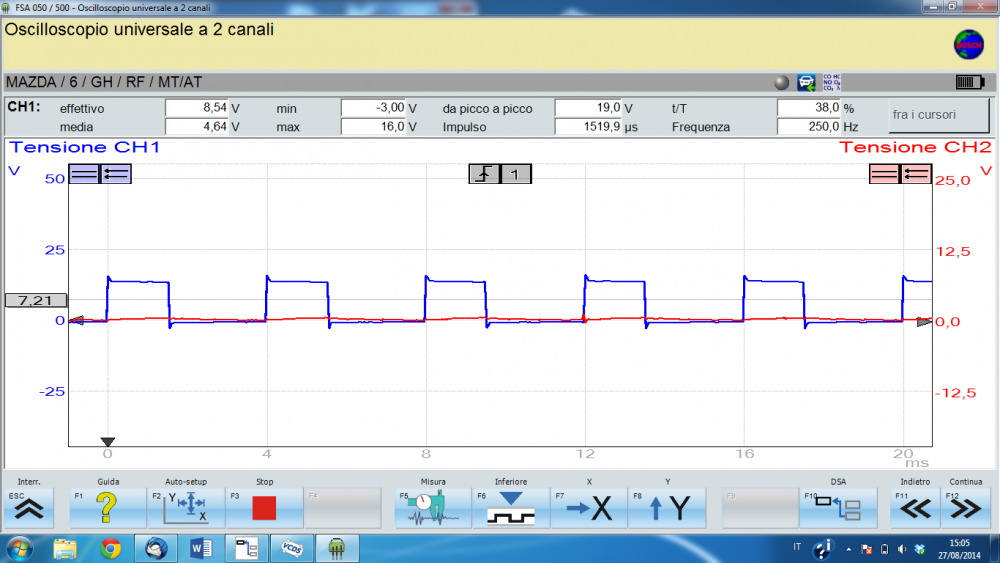Viewport: 1000px width, 563px height.
Task: Click the Impulso value 1519,9
Action: click(x=588, y=126)
